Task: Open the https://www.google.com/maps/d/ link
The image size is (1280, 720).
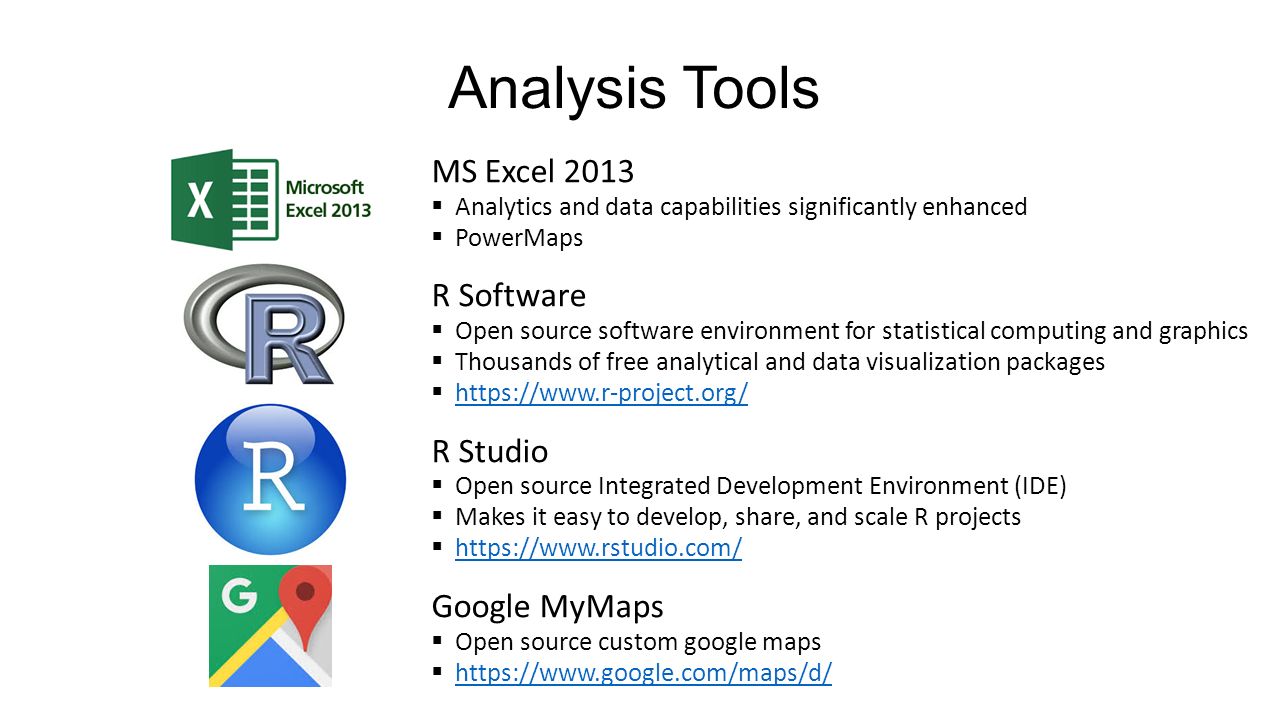Action: (x=643, y=673)
